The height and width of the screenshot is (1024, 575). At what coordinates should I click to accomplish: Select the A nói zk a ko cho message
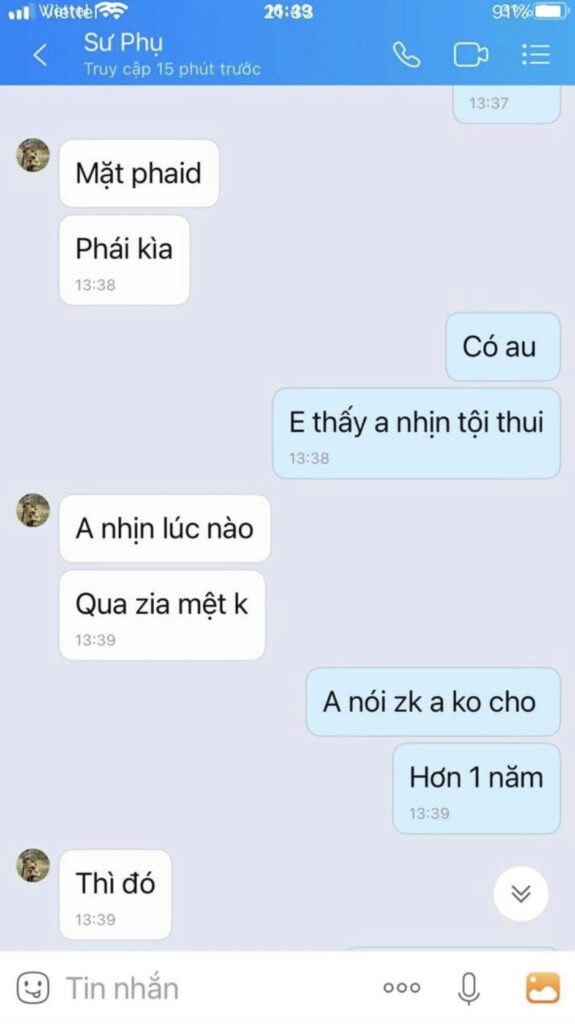[x=433, y=702]
